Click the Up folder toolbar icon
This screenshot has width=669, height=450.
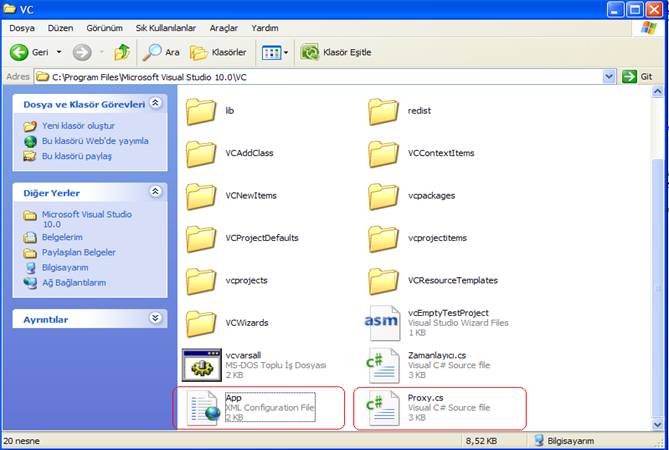pos(122,52)
